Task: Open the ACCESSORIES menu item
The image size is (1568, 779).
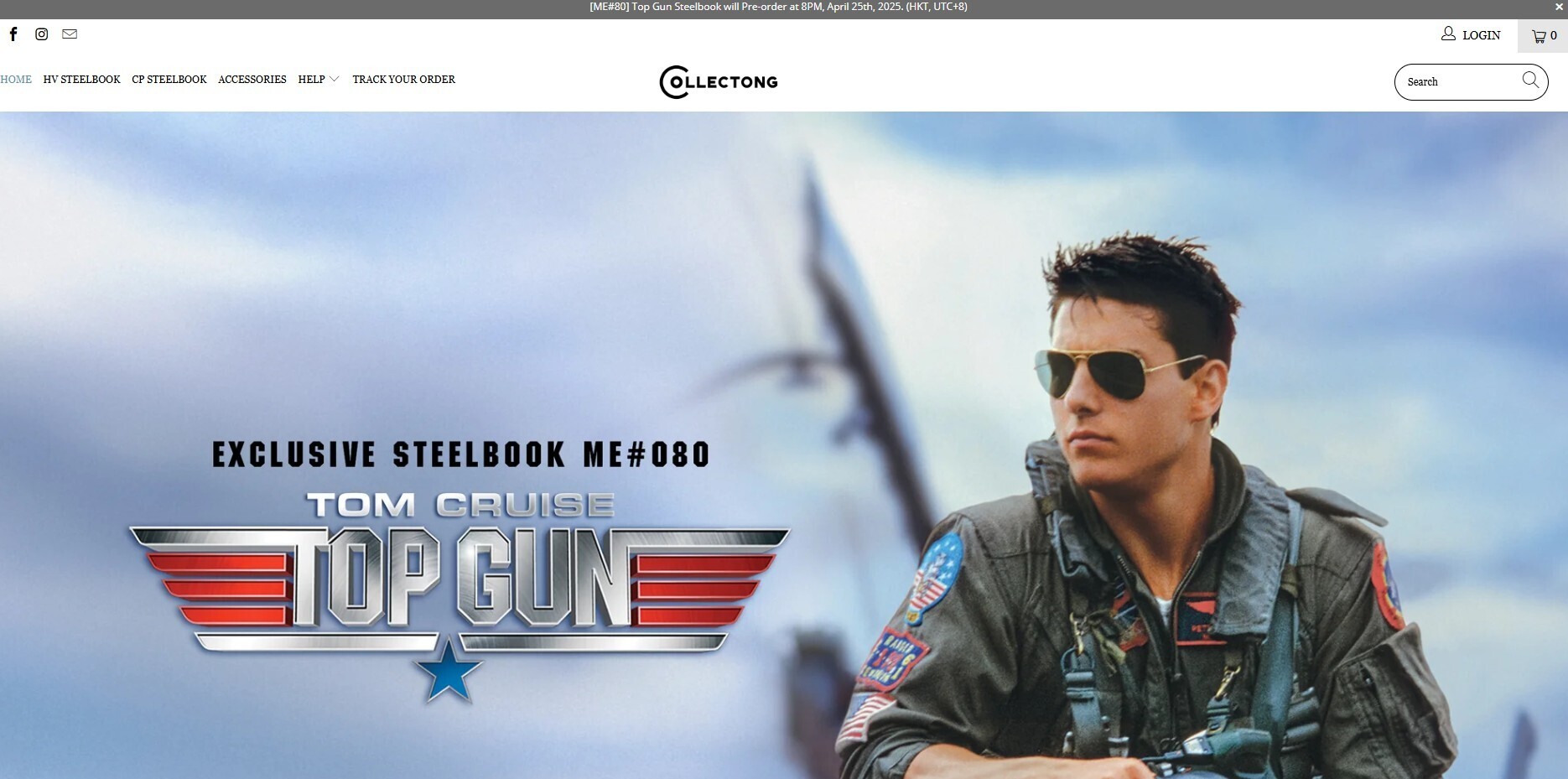Action: coord(252,80)
